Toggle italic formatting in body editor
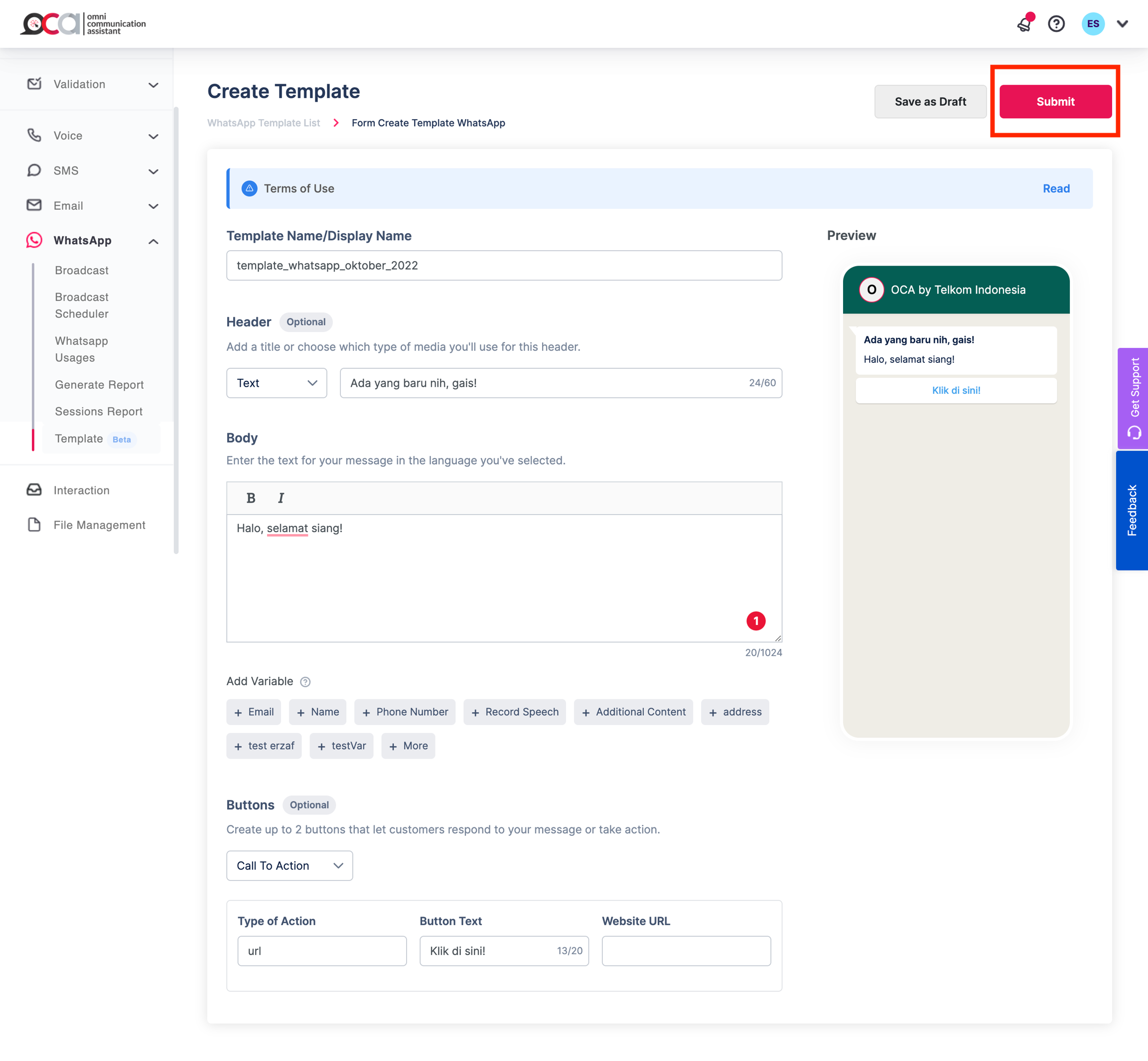The image size is (1148, 1061). tap(281, 498)
